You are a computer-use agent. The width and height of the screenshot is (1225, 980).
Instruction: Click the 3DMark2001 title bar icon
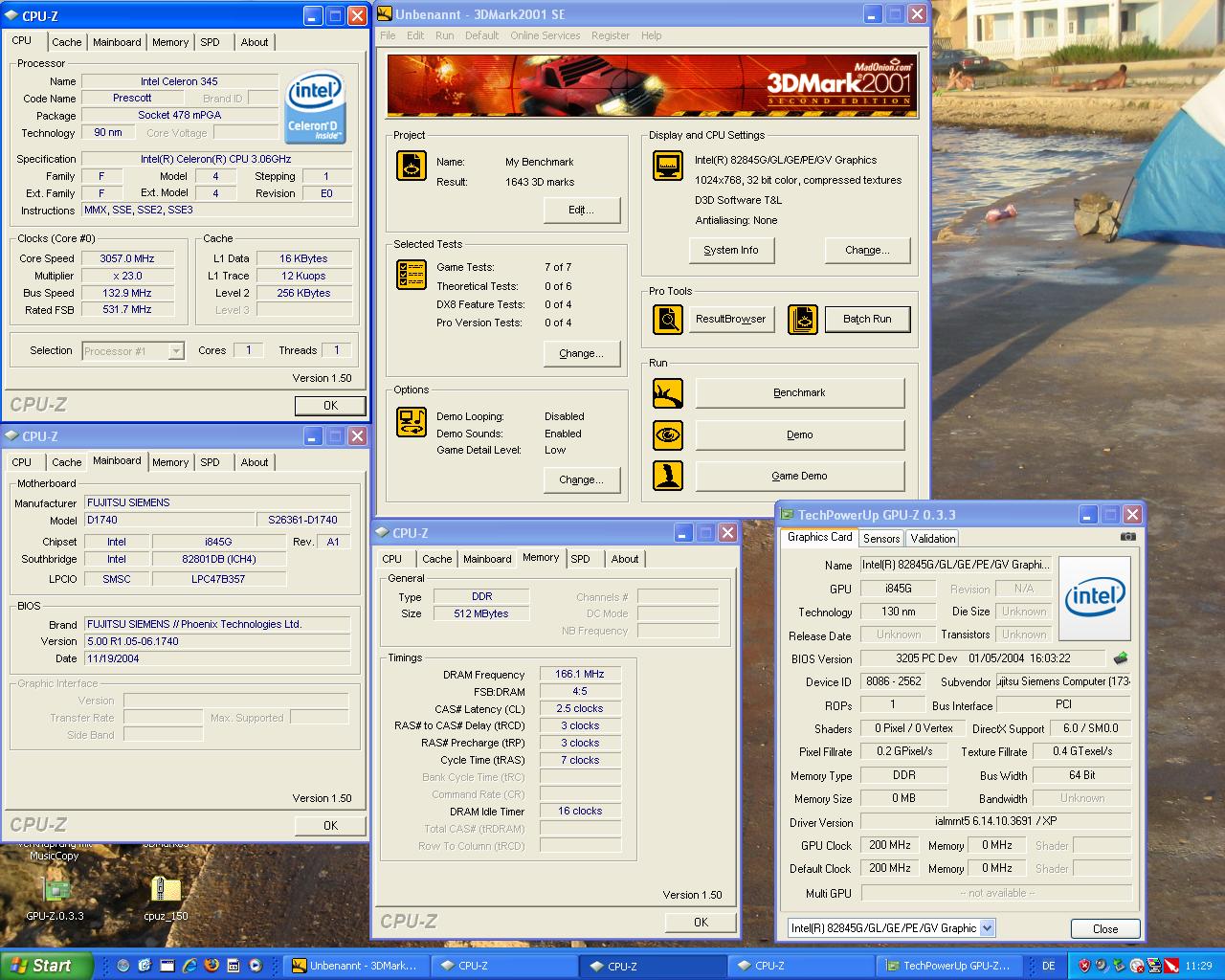tap(385, 14)
